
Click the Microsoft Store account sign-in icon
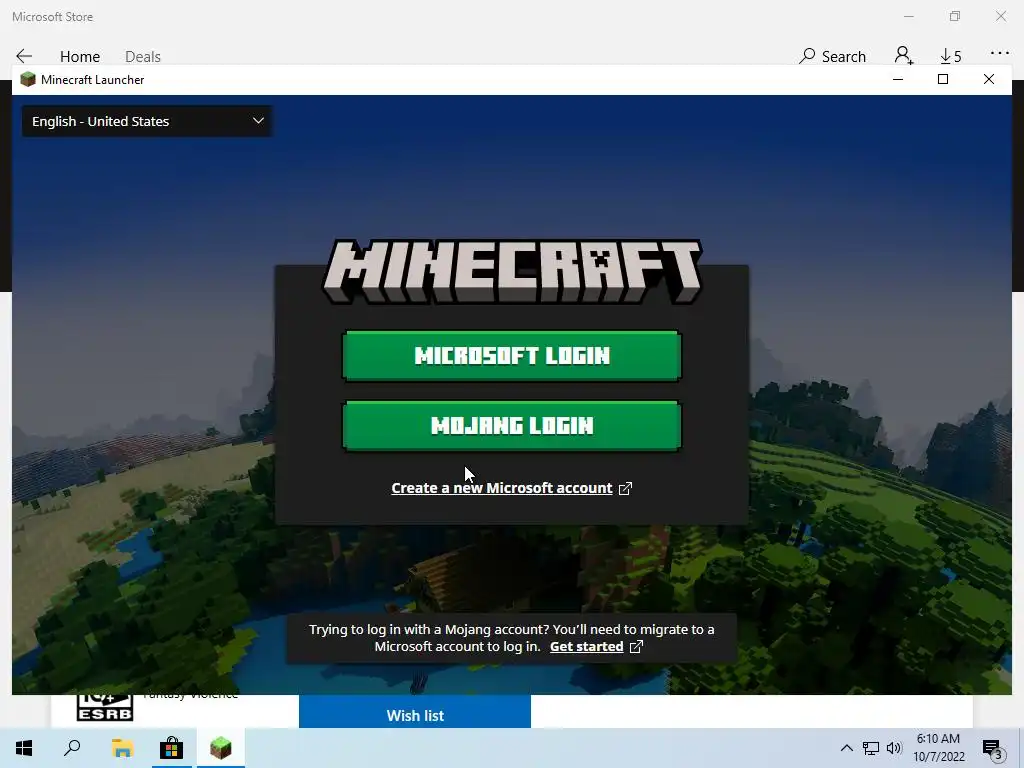pyautogui.click(x=904, y=56)
